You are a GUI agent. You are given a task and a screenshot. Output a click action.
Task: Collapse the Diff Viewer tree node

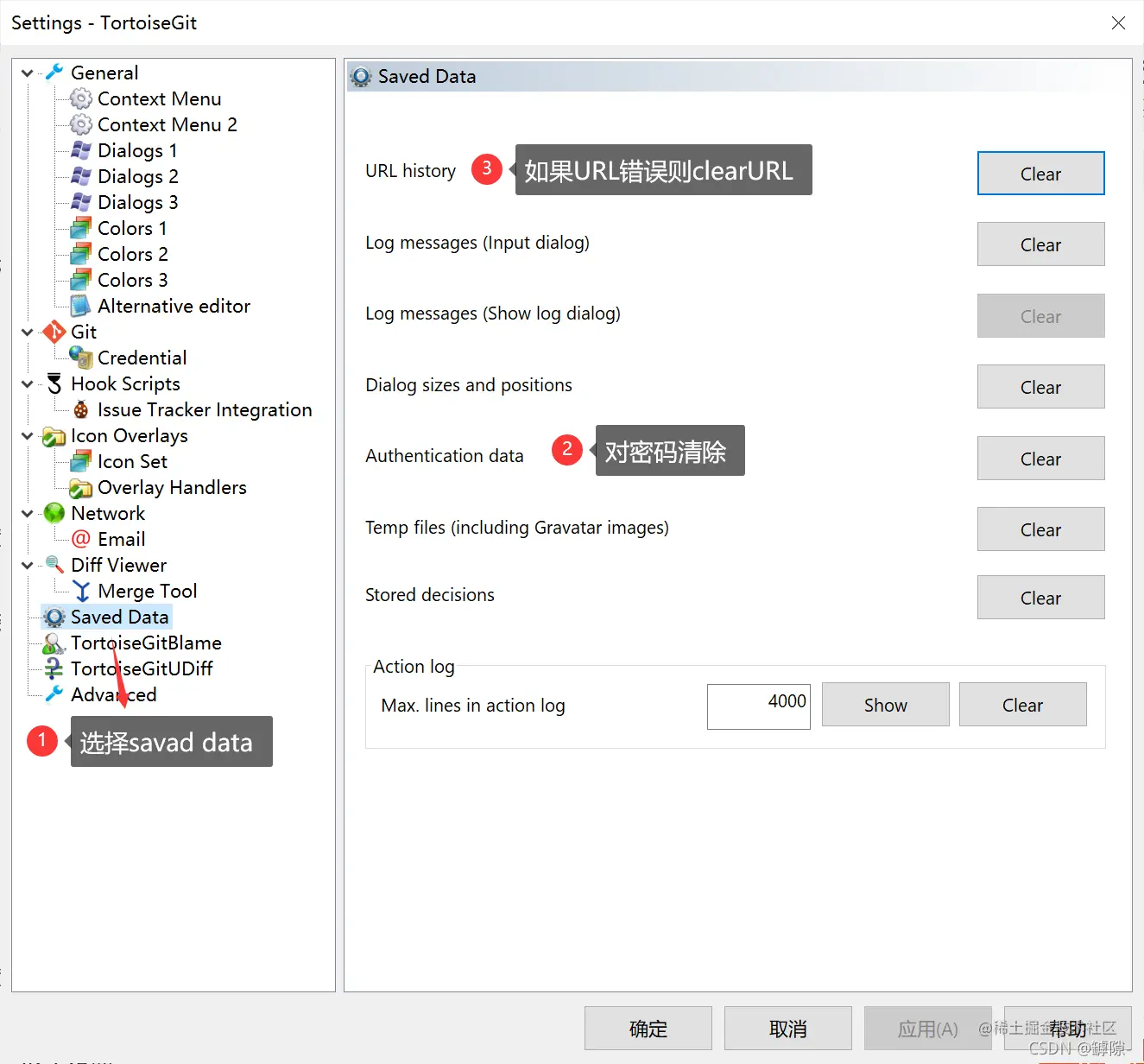coord(28,566)
